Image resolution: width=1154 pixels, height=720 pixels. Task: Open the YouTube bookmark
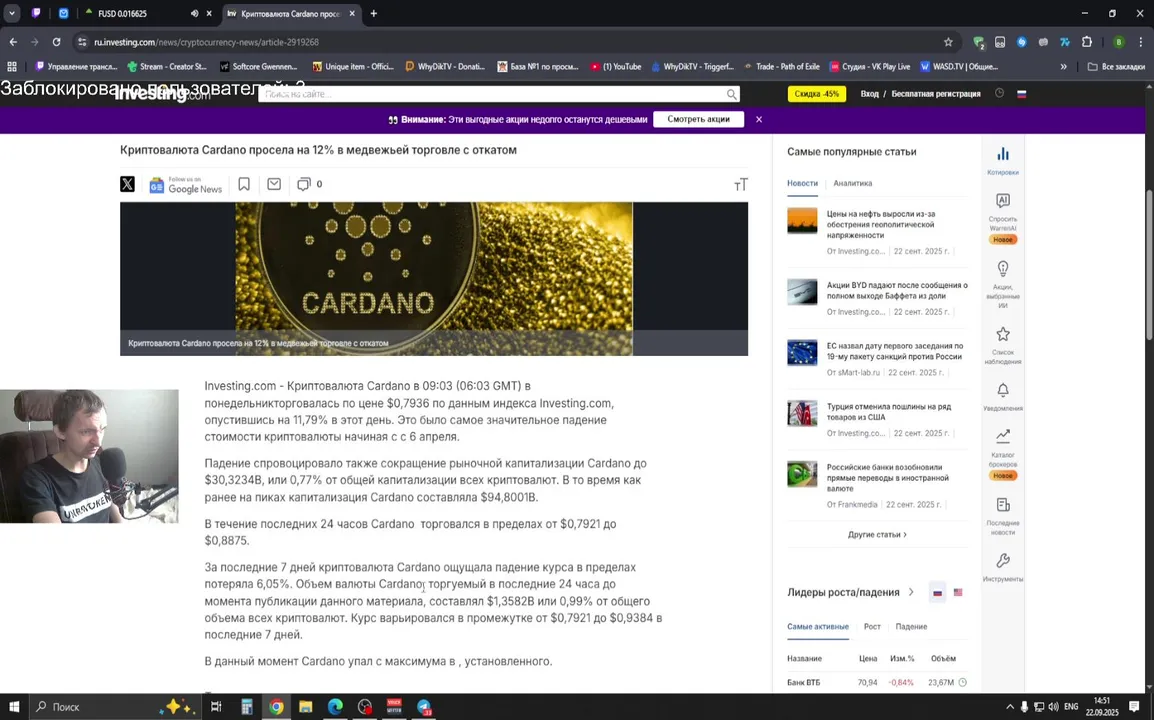tap(615, 66)
